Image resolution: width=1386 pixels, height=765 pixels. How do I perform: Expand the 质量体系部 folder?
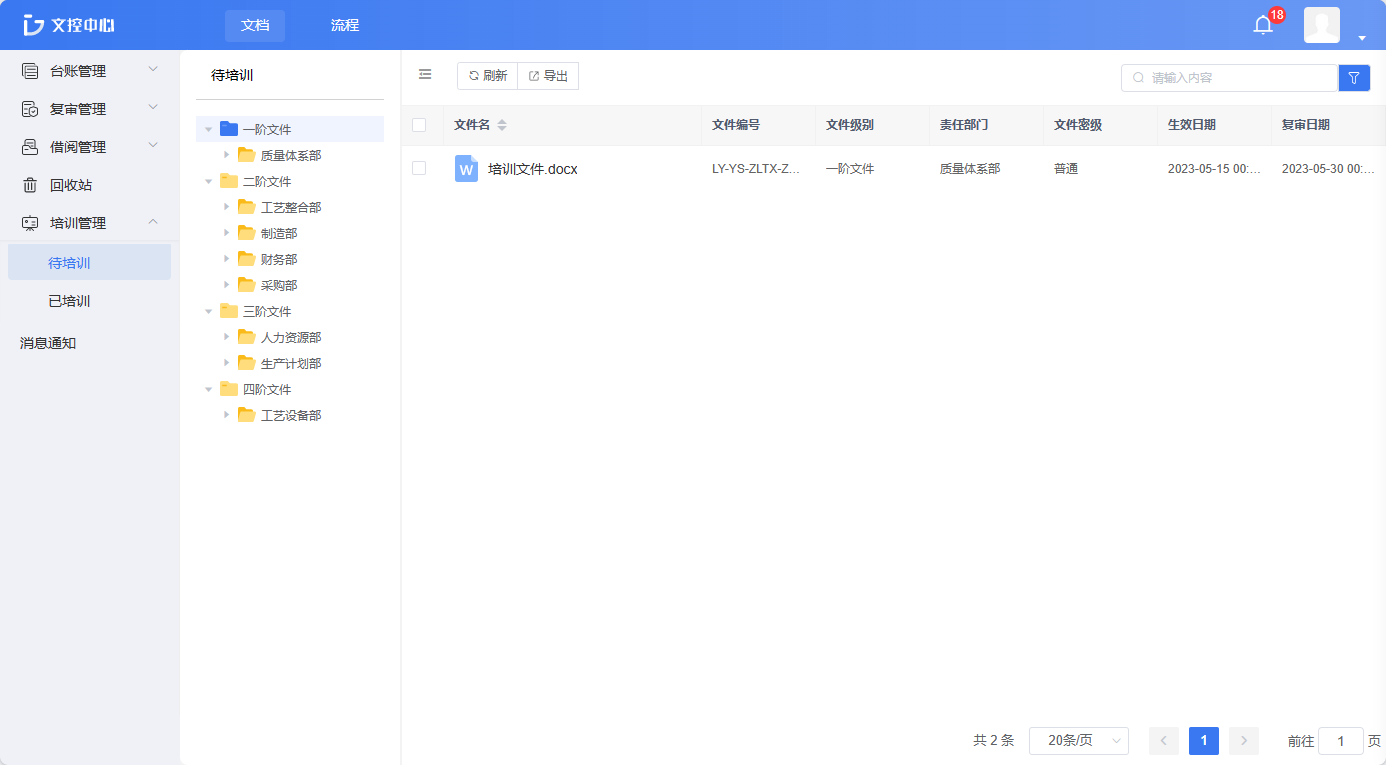coord(226,155)
